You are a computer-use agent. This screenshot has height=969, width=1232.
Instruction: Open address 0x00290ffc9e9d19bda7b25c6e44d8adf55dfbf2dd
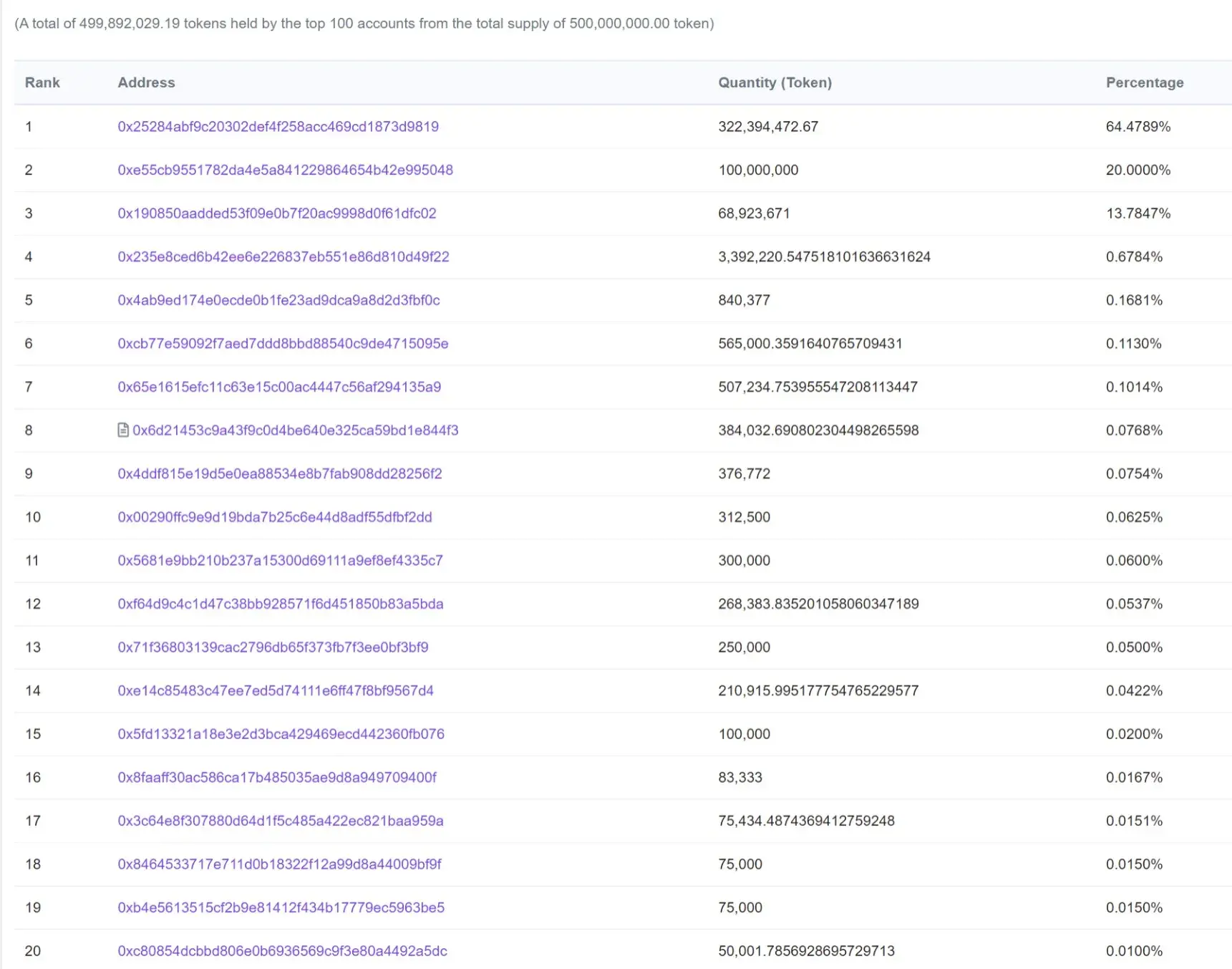pyautogui.click(x=275, y=517)
